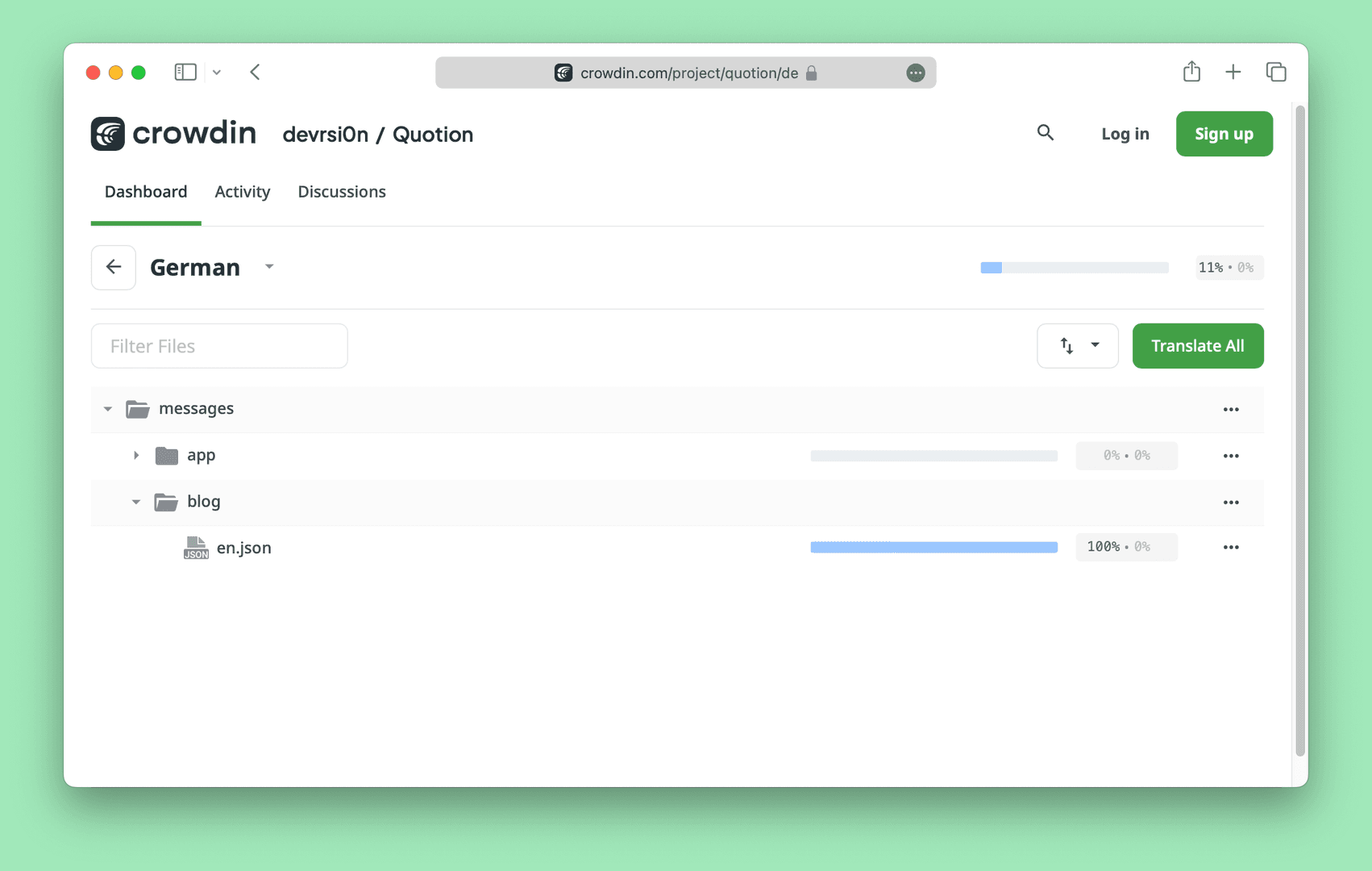
Task: Click the Safari address bar URL
Action: point(689,73)
